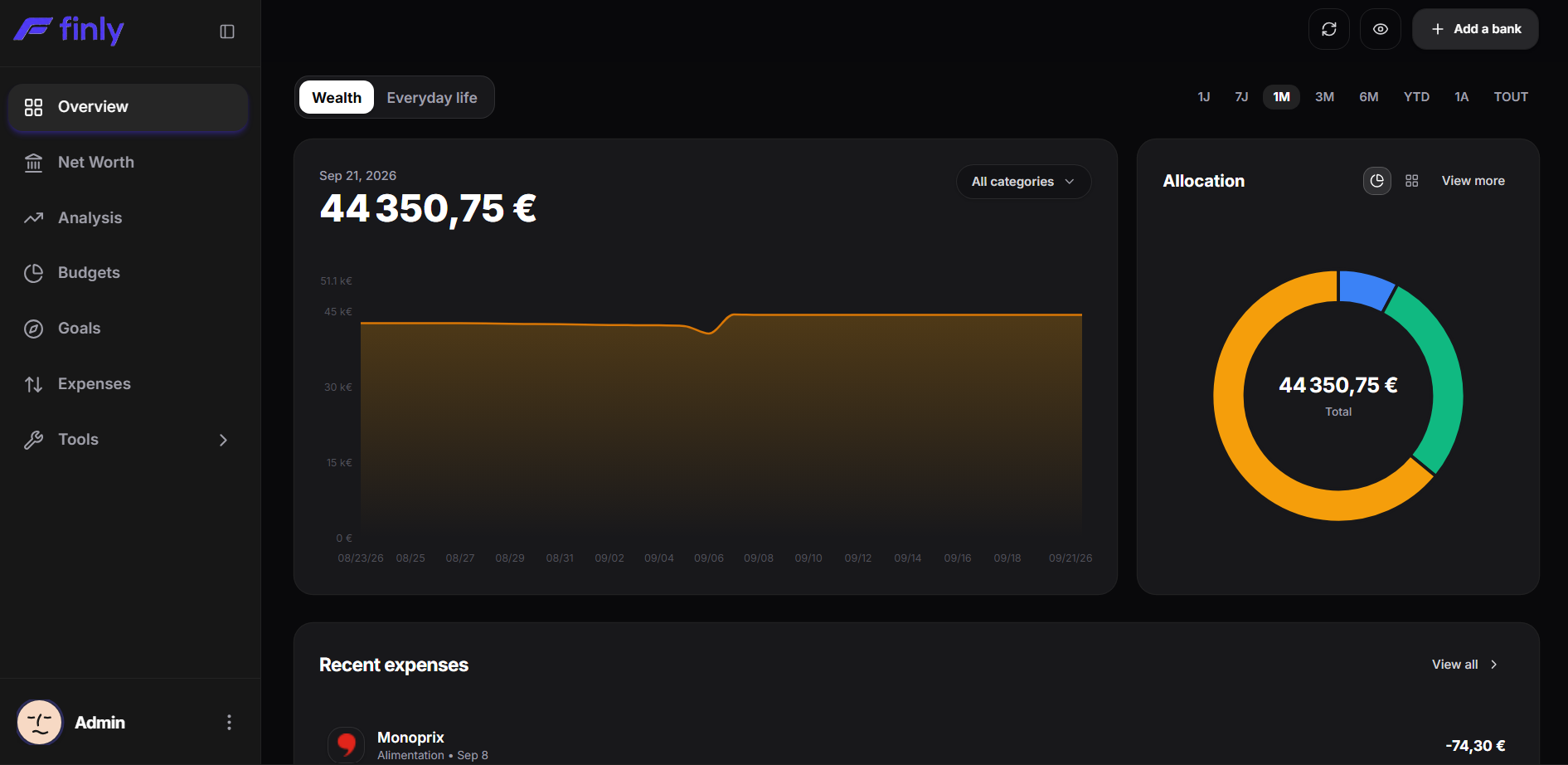1568x765 pixels.
Task: Click the Expenses arrows icon
Action: 33,384
